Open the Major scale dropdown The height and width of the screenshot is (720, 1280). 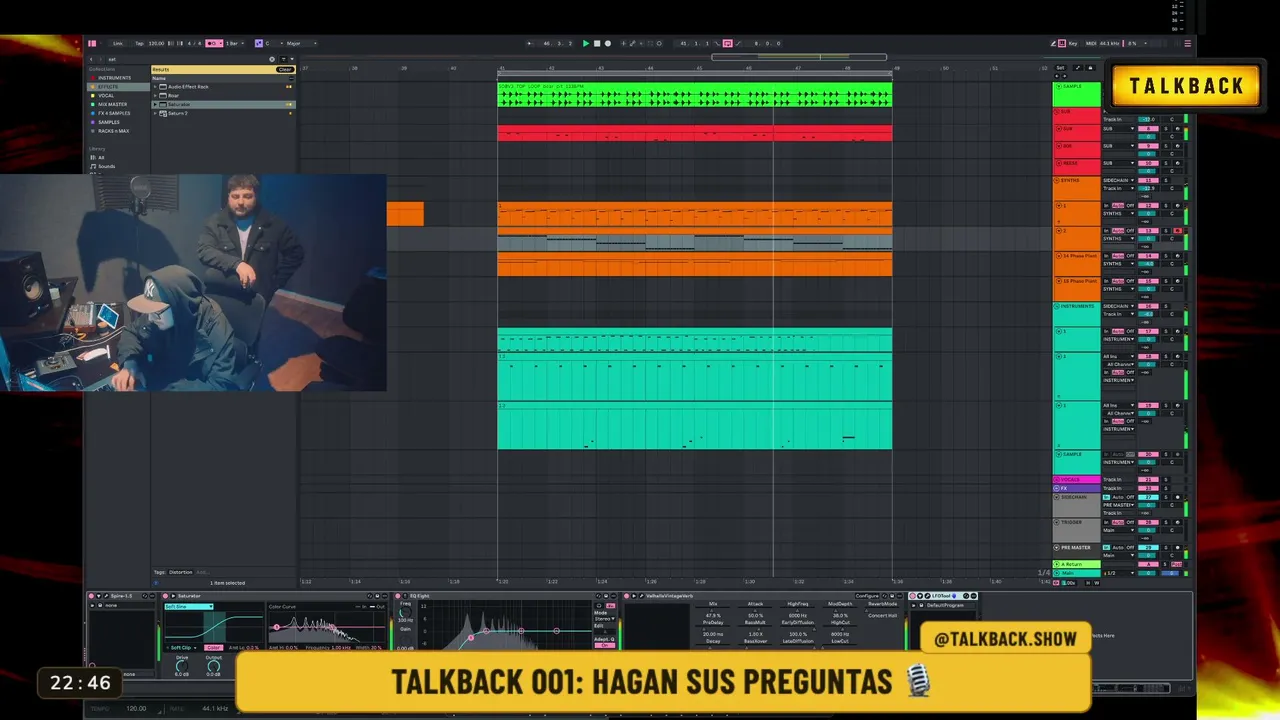(x=301, y=43)
